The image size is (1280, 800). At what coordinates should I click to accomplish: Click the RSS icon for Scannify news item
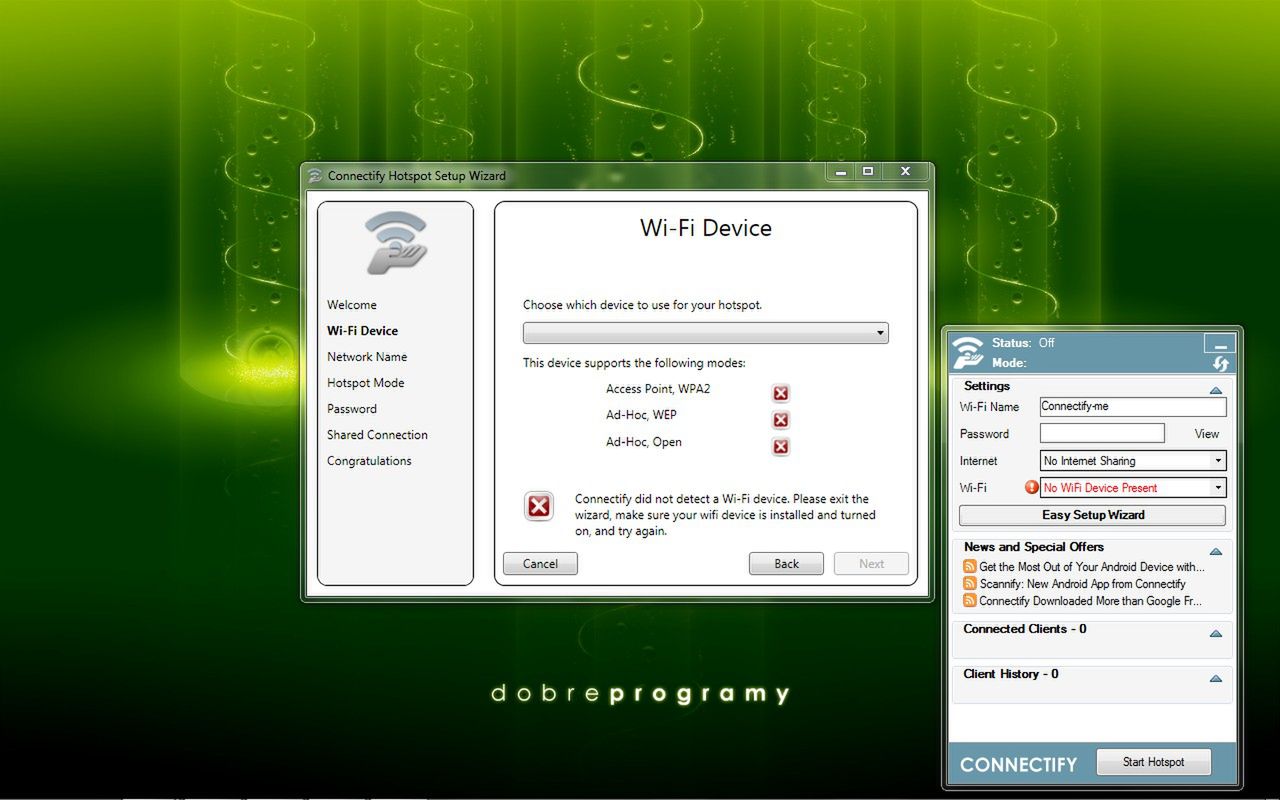(x=970, y=584)
